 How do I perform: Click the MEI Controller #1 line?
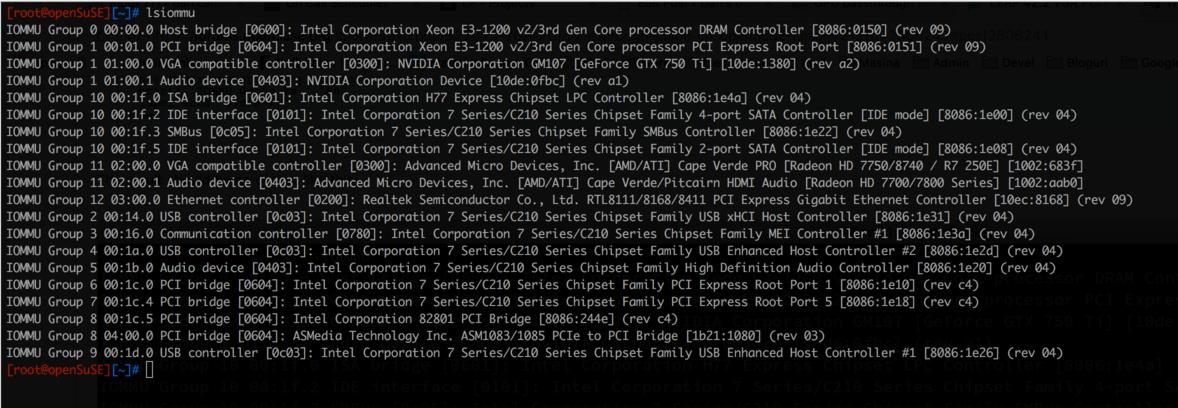(521, 234)
